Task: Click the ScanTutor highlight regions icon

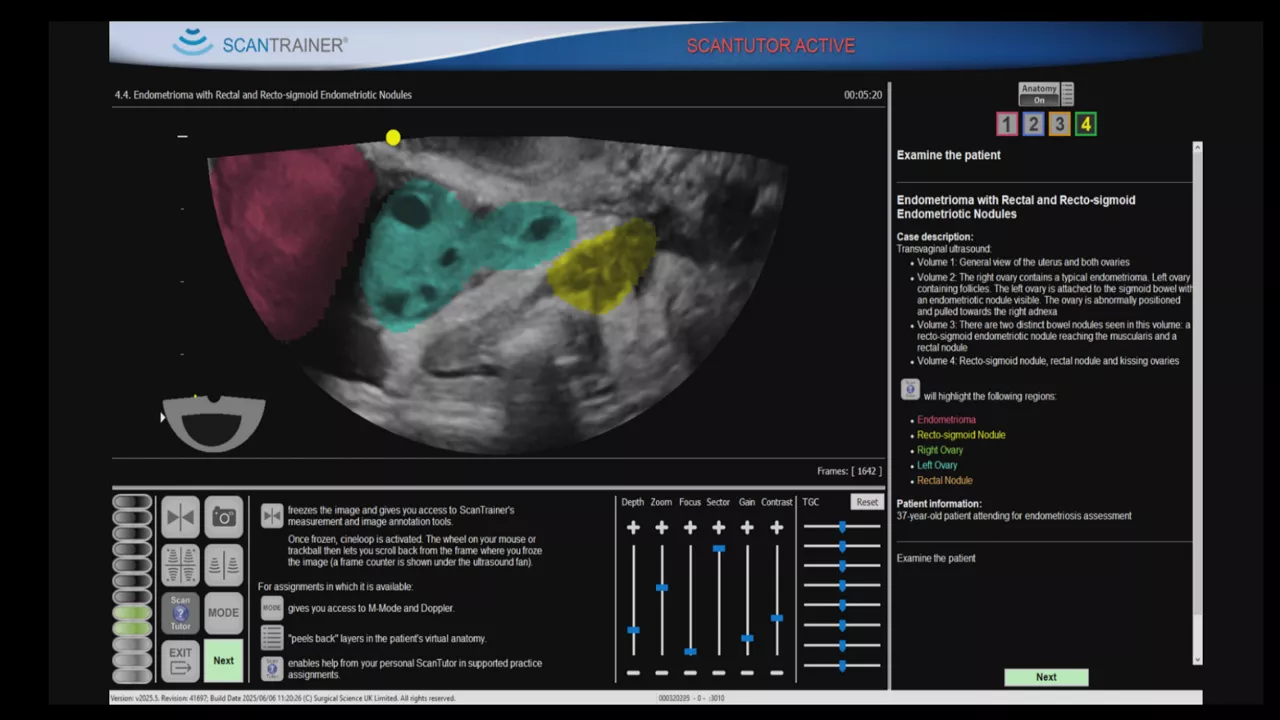Action: 910,390
